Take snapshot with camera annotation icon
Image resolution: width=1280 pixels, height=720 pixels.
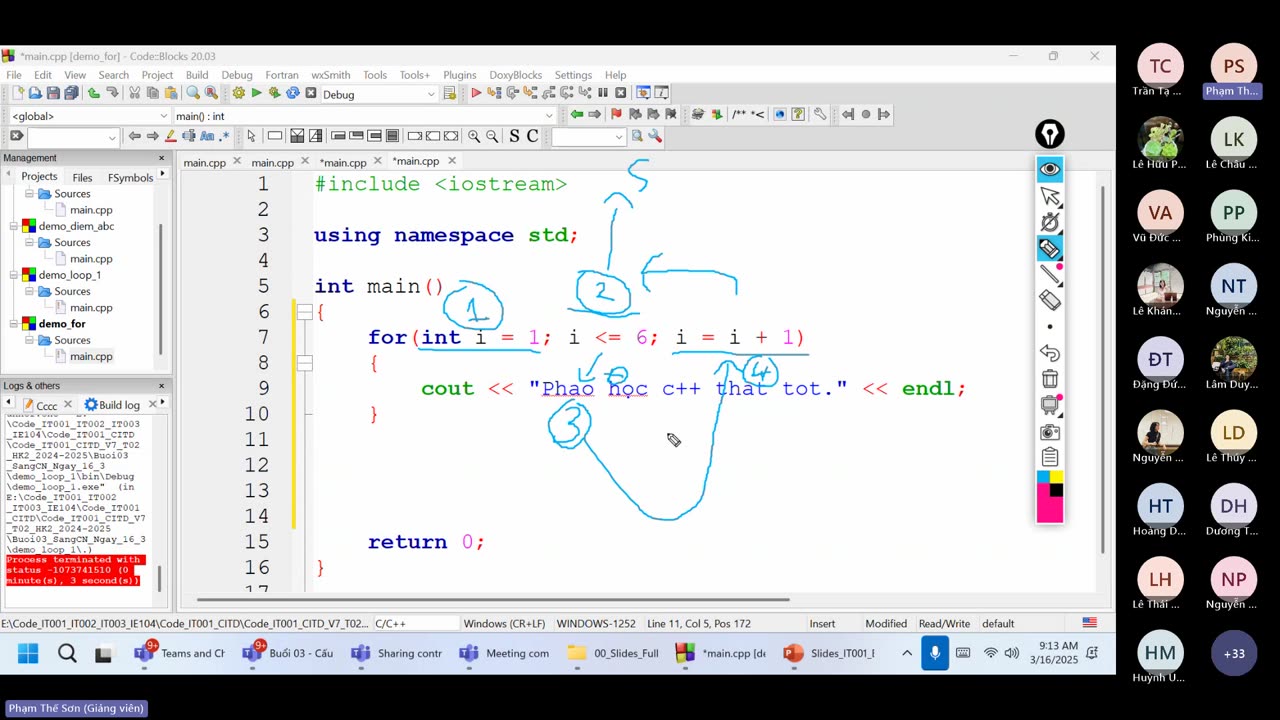point(1050,432)
